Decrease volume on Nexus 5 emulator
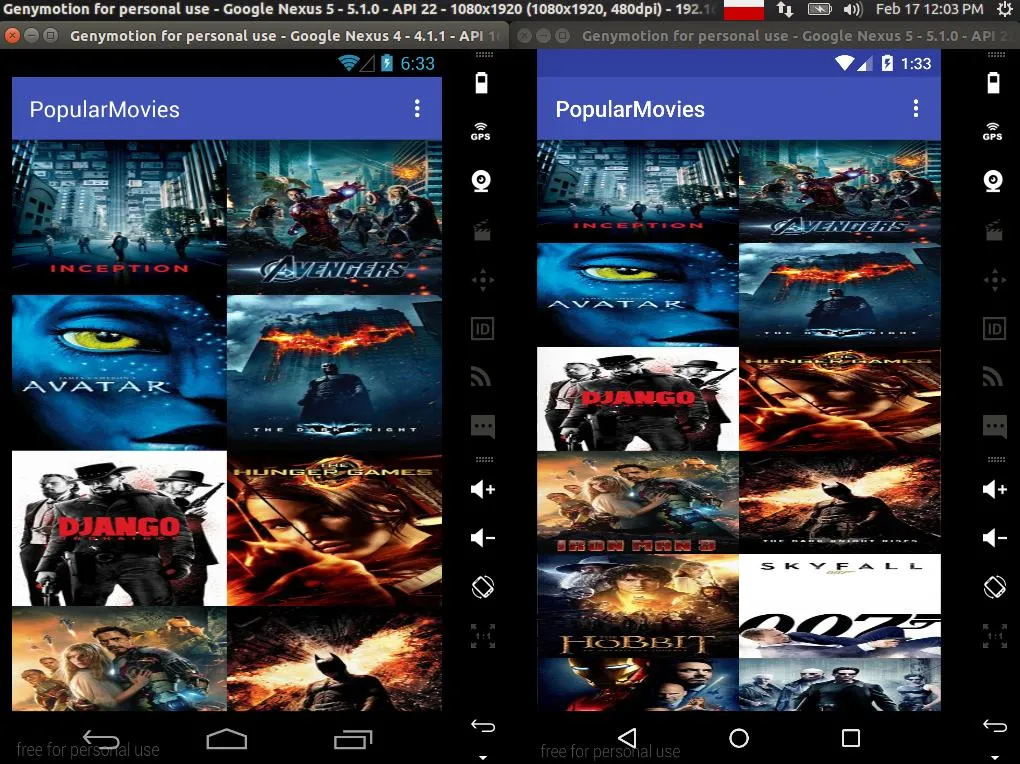This screenshot has height=764, width=1020. [x=995, y=538]
